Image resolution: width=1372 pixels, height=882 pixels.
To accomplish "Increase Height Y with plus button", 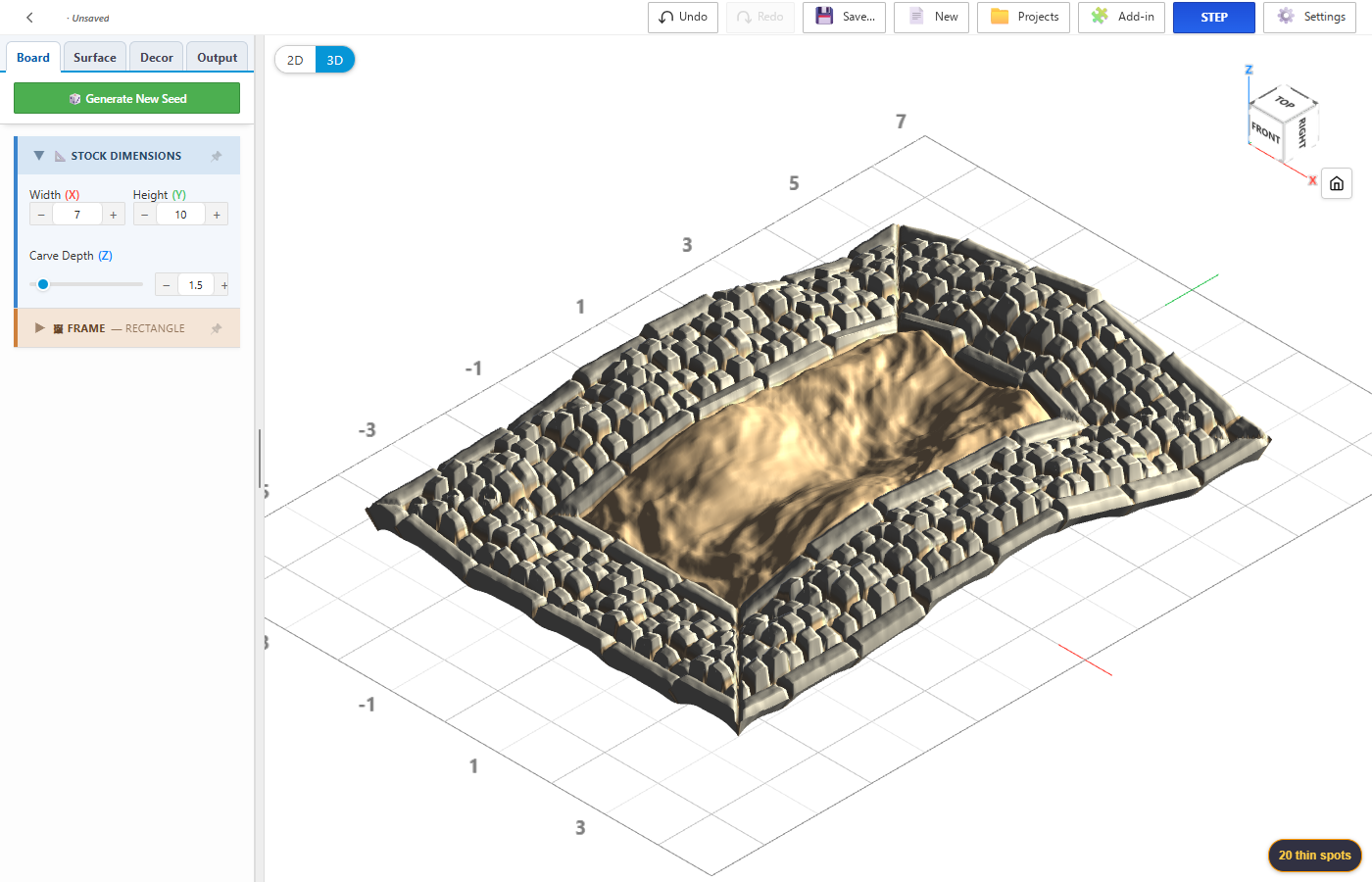I will [217, 215].
